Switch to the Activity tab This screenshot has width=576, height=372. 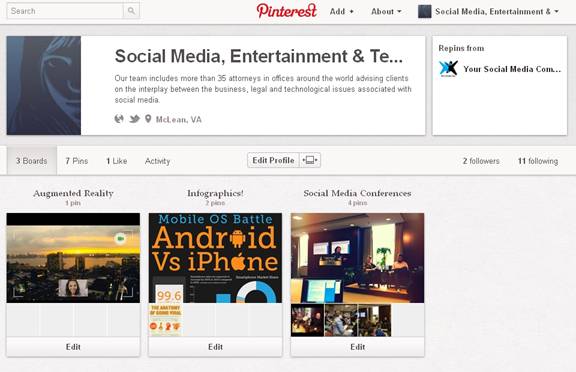coord(157,161)
